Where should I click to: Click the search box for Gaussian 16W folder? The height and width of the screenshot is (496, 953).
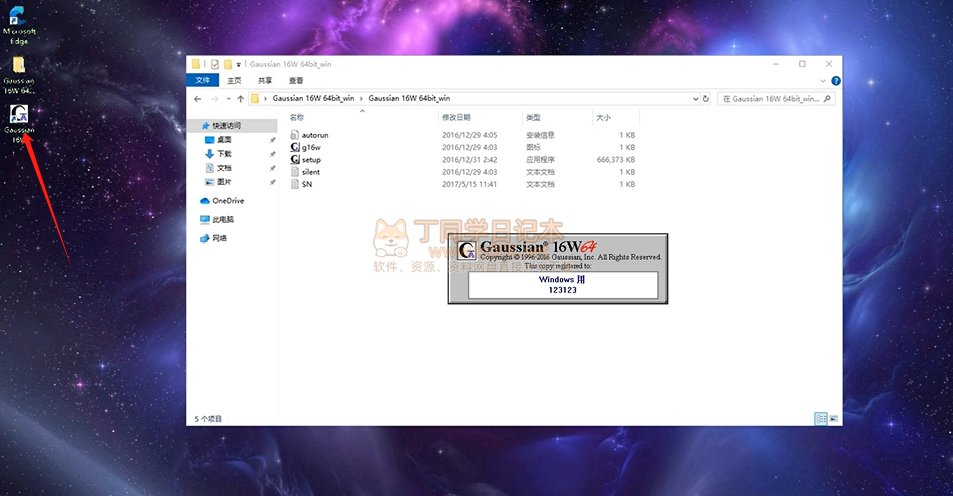[775, 99]
